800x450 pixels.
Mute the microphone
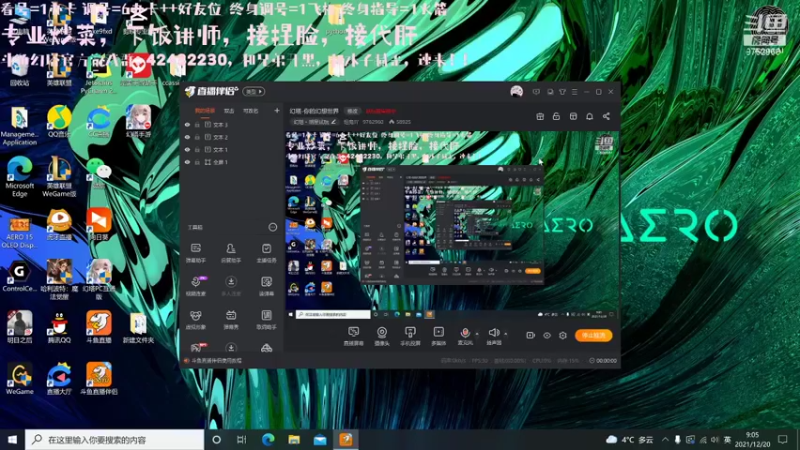(465, 336)
